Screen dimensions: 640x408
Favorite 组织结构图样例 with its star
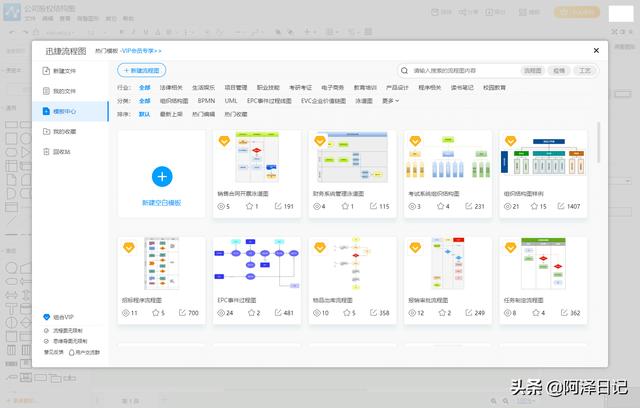coord(534,206)
